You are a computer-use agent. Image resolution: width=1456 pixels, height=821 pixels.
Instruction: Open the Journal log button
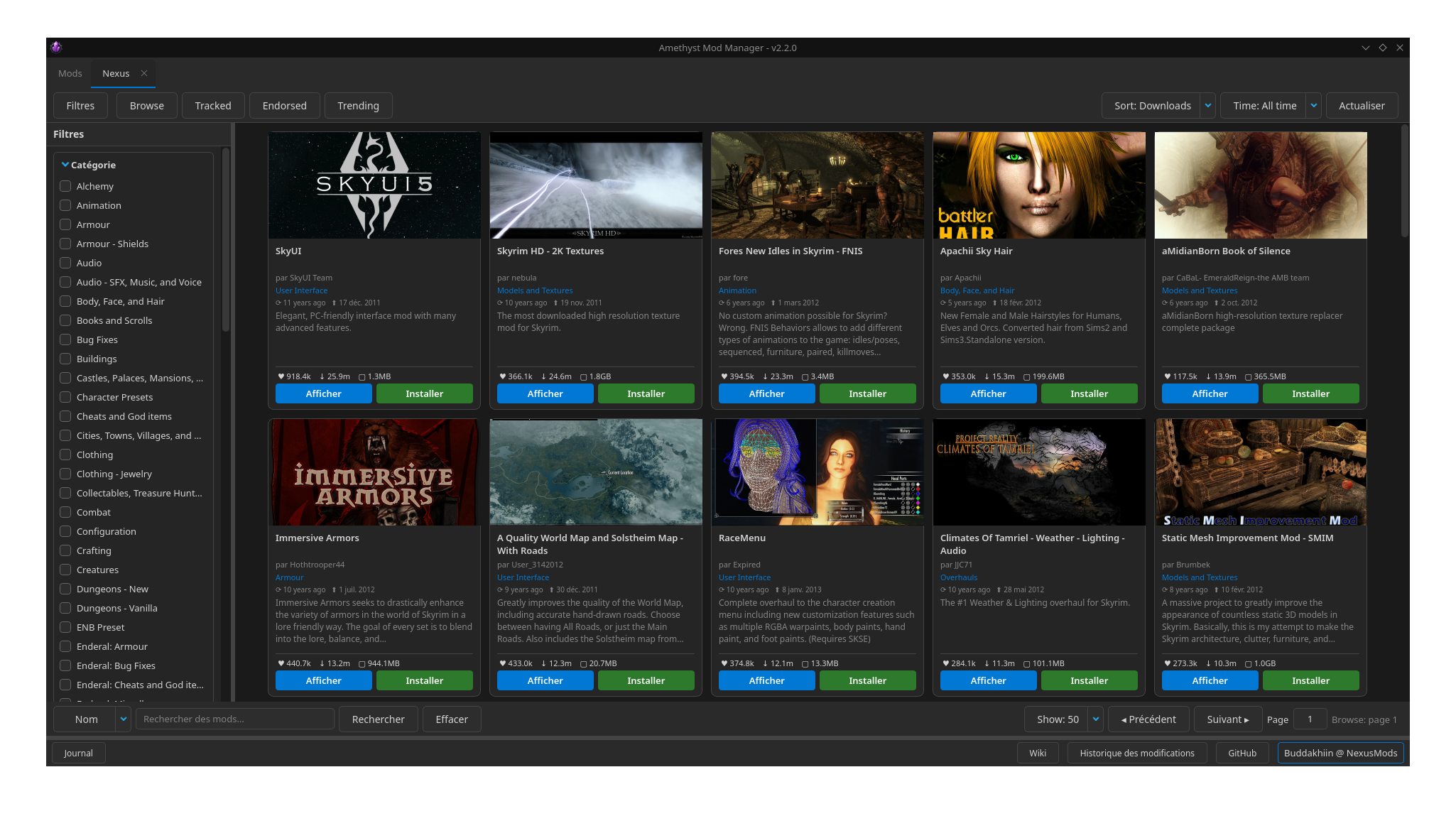[78, 753]
